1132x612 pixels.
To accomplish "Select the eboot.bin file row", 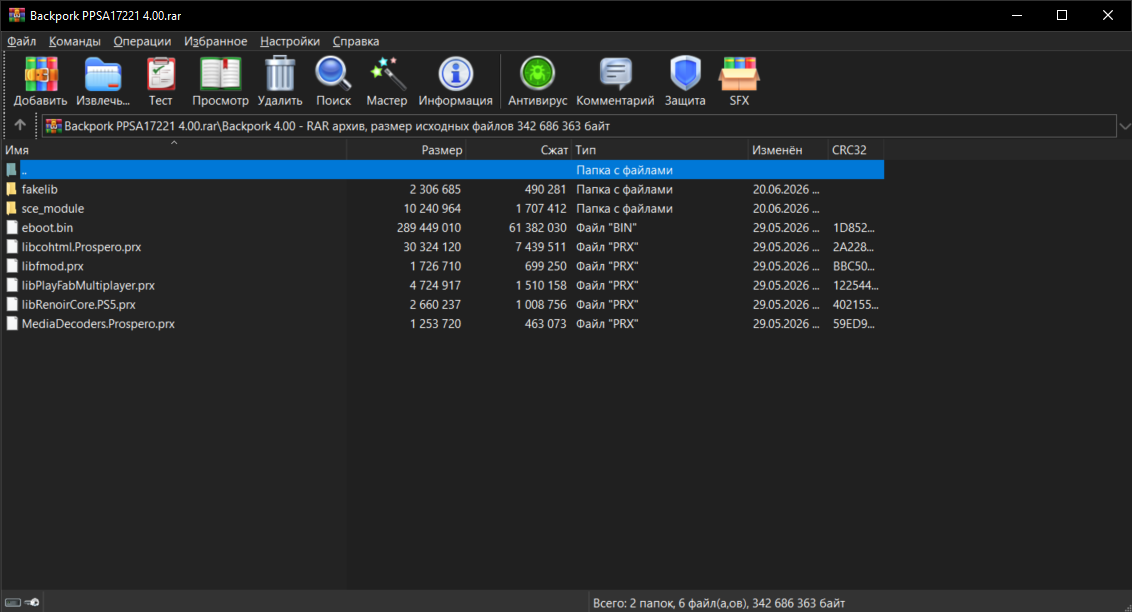I will [443, 227].
